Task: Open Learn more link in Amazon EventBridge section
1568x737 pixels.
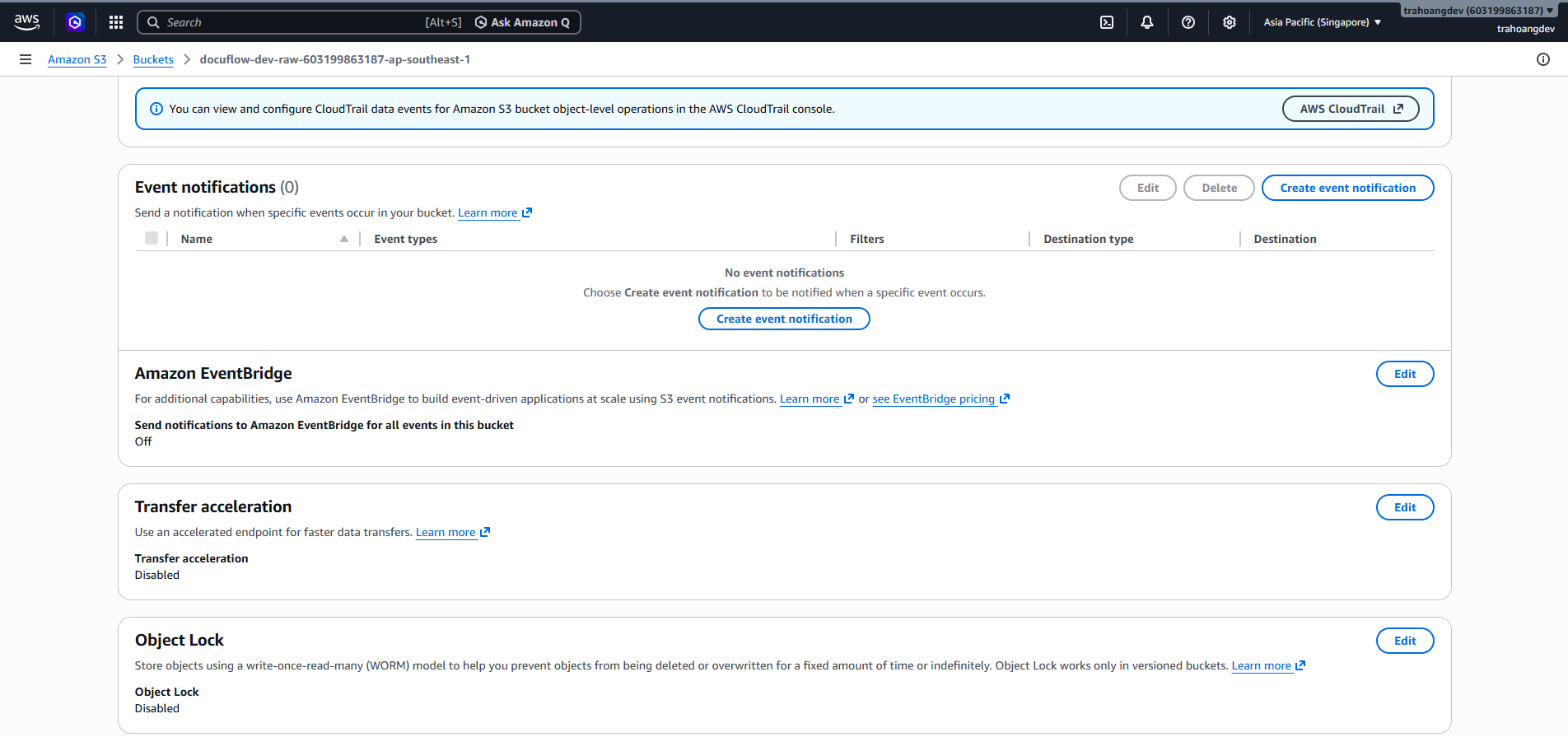Action: pyautogui.click(x=817, y=399)
